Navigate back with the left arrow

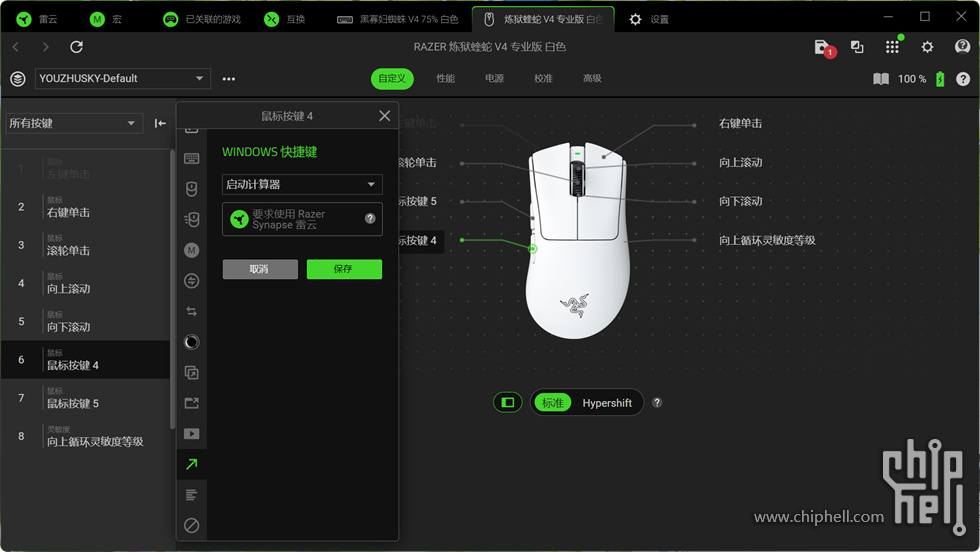(16, 47)
